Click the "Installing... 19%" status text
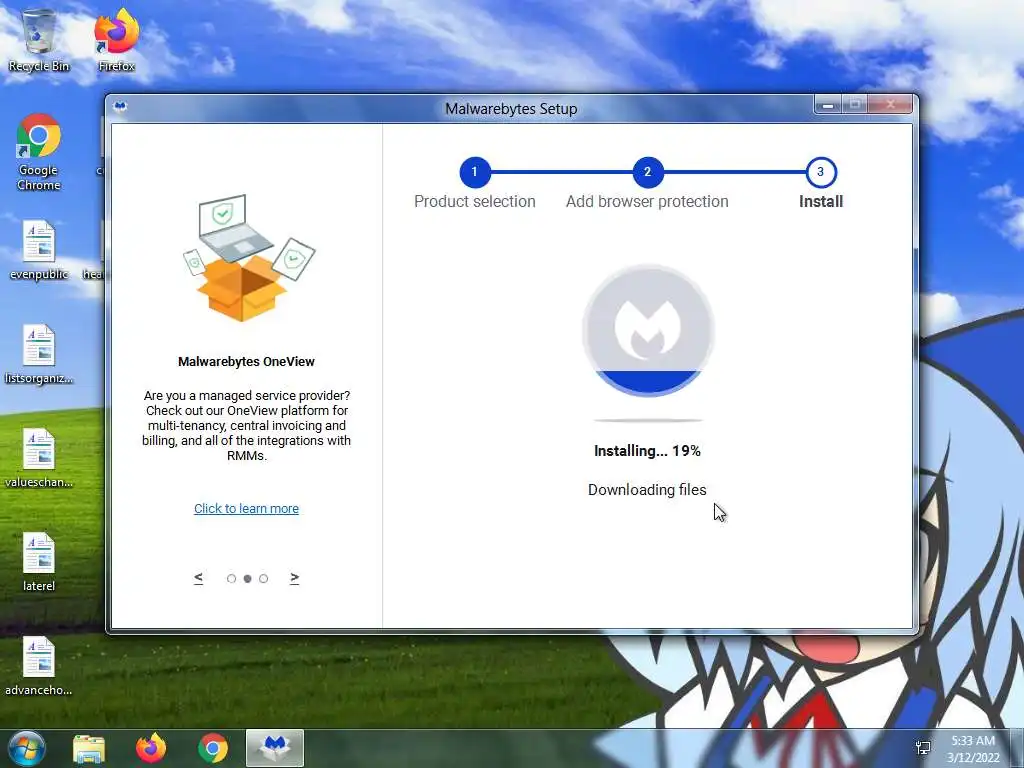 coord(647,451)
